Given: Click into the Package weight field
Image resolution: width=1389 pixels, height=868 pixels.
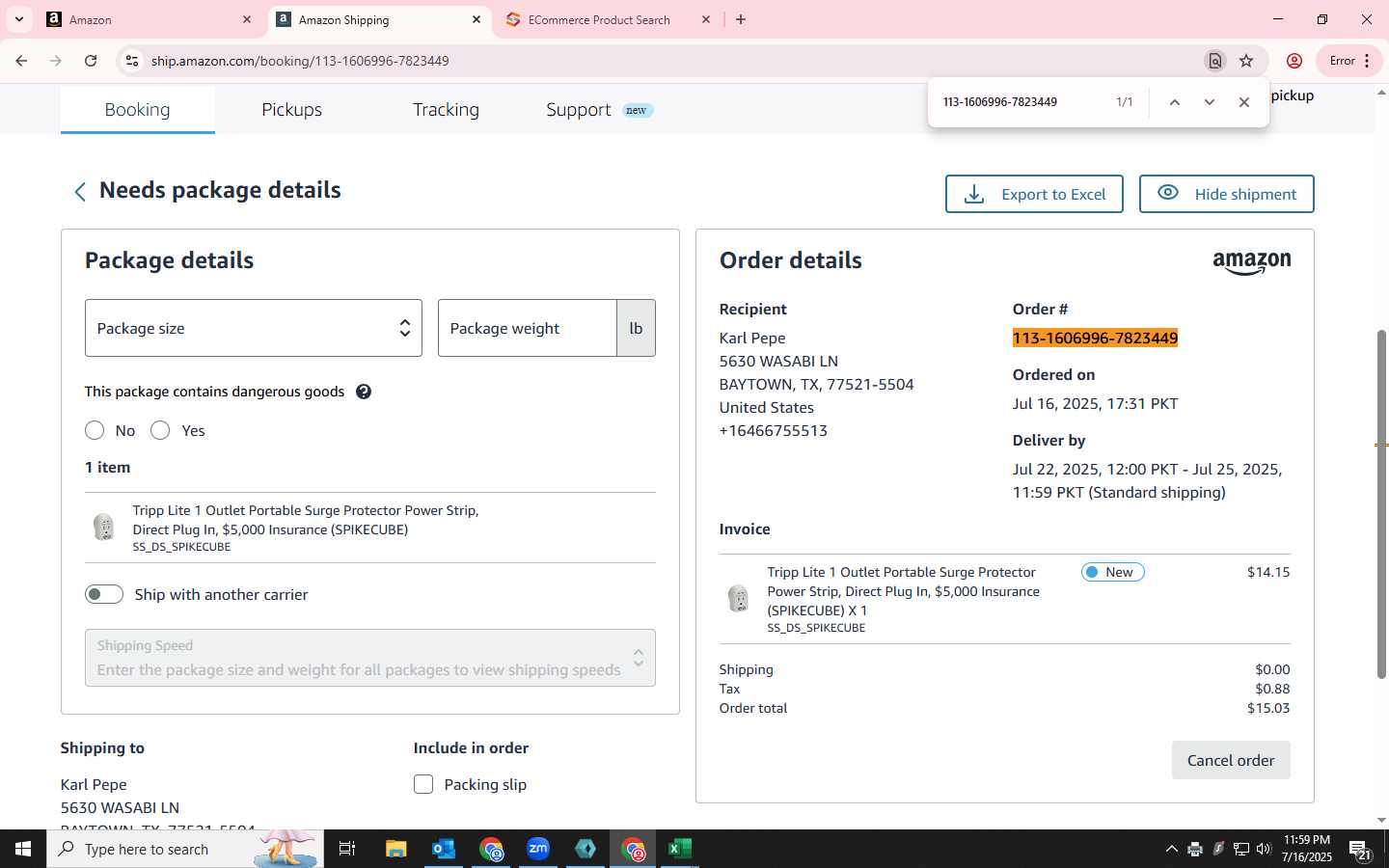Looking at the screenshot, I should (528, 328).
